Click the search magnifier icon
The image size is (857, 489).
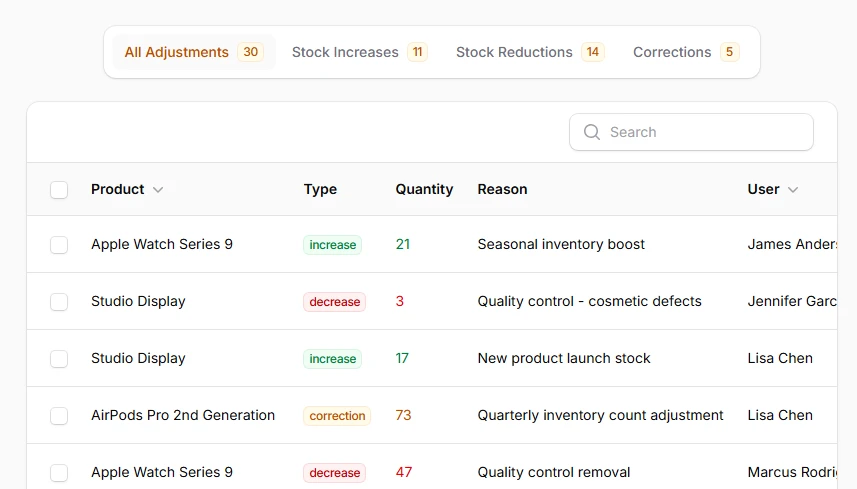(x=592, y=132)
